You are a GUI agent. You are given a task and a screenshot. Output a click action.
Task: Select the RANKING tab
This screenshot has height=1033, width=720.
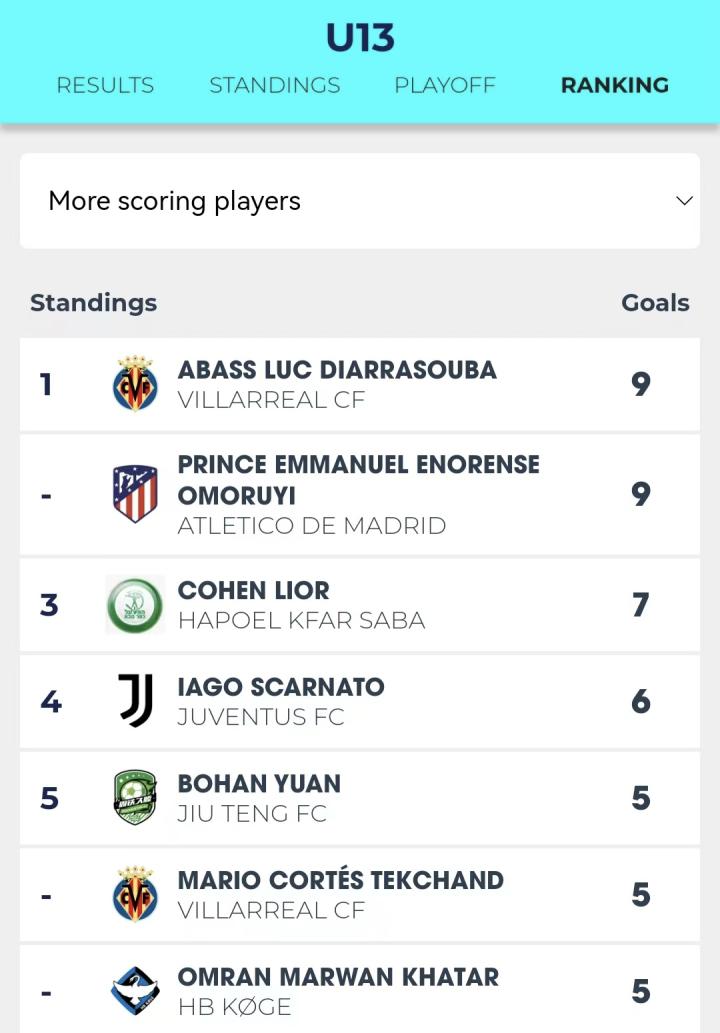pos(615,85)
